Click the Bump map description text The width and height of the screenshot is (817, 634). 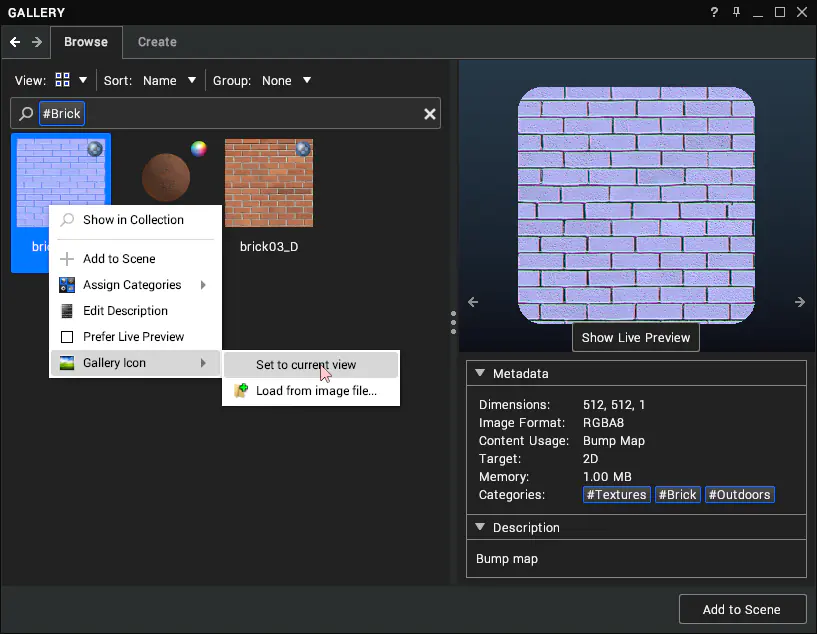506,559
